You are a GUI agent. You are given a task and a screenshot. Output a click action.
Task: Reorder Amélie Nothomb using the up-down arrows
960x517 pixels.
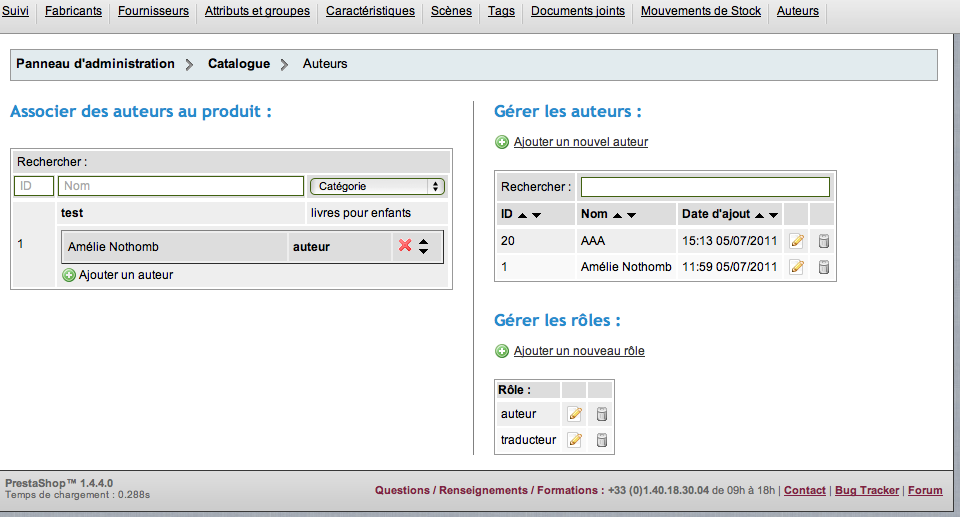[424, 246]
